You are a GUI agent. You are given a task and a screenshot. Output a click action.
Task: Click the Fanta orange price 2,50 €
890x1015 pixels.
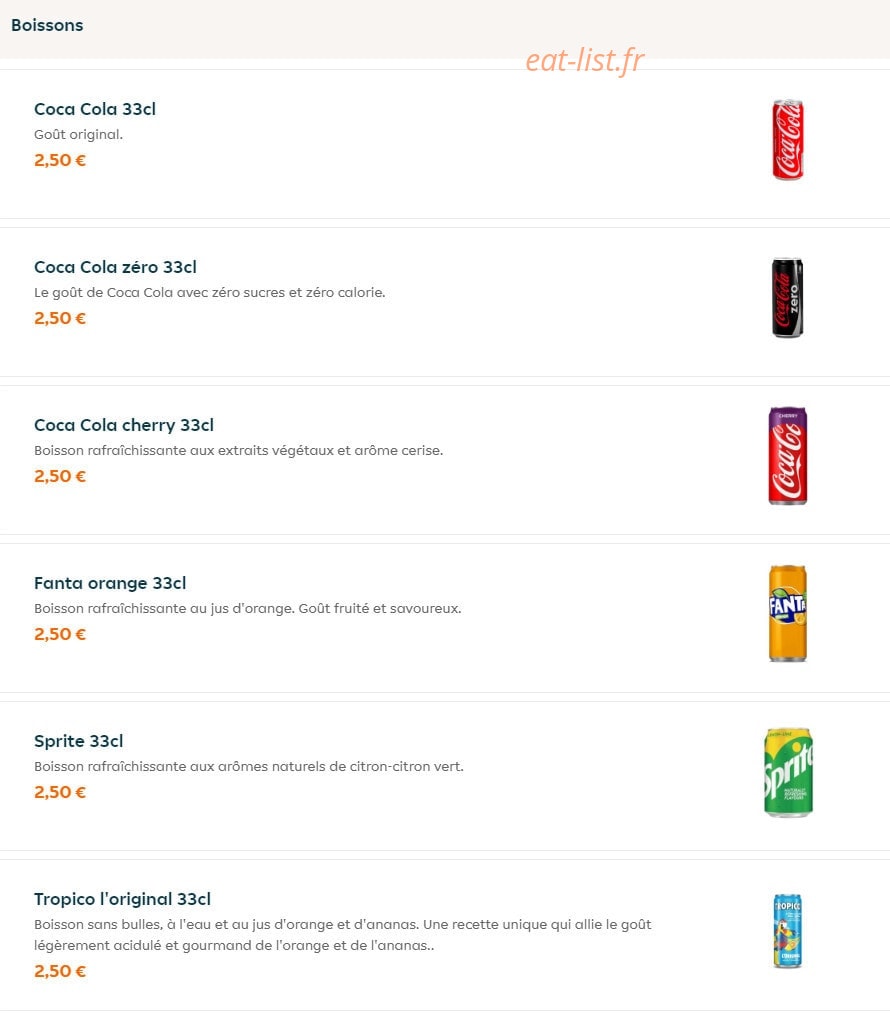coord(60,634)
